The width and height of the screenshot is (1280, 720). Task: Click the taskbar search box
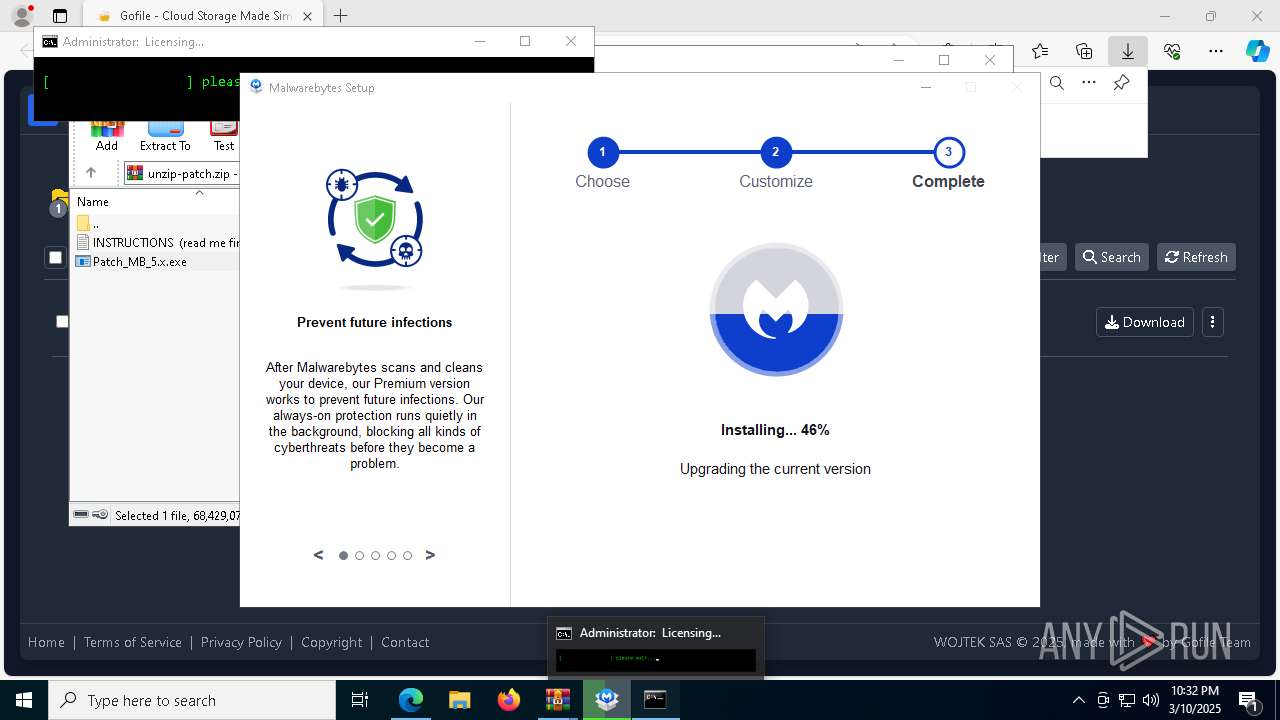click(192, 700)
